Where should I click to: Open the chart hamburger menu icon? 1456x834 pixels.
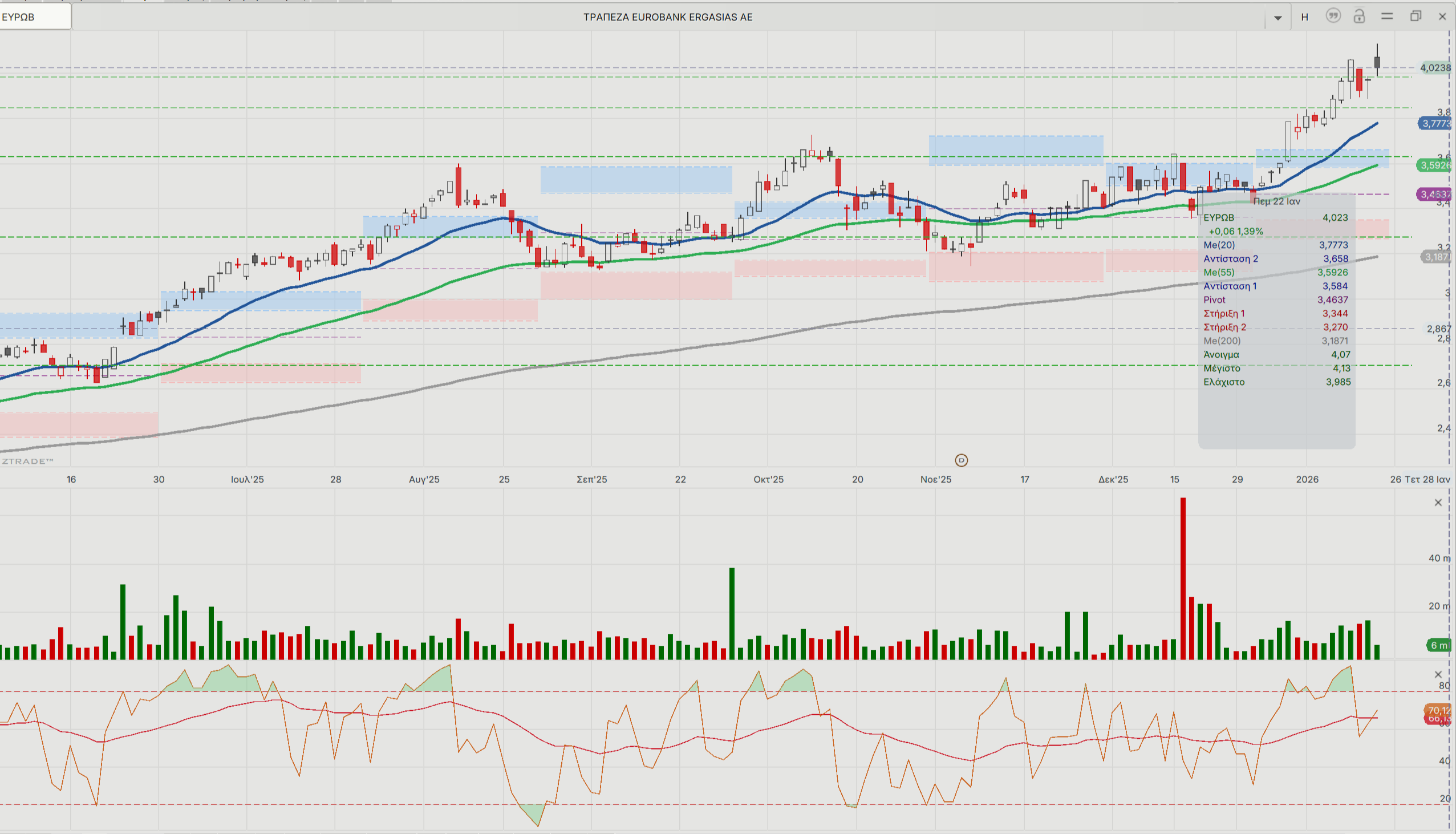1387,17
